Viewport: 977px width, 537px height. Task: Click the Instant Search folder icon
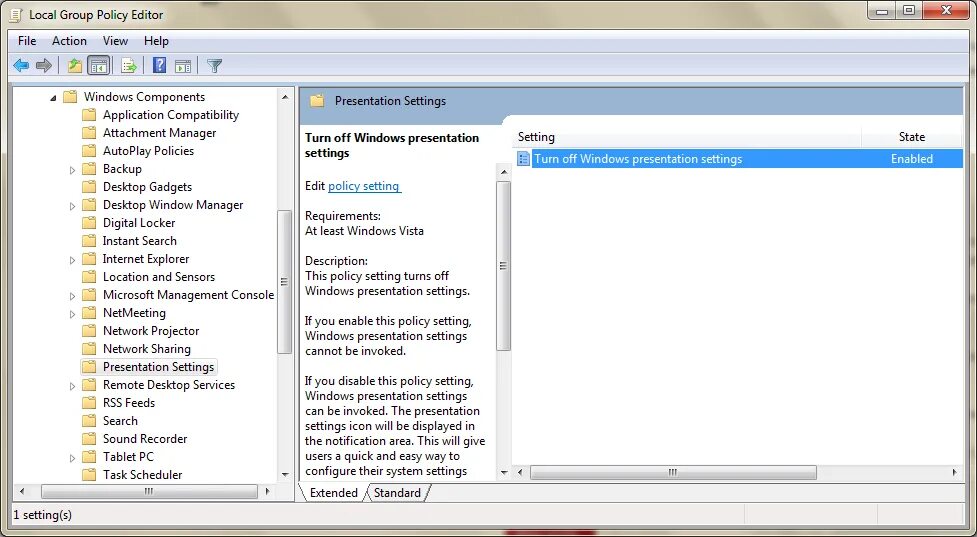[89, 241]
